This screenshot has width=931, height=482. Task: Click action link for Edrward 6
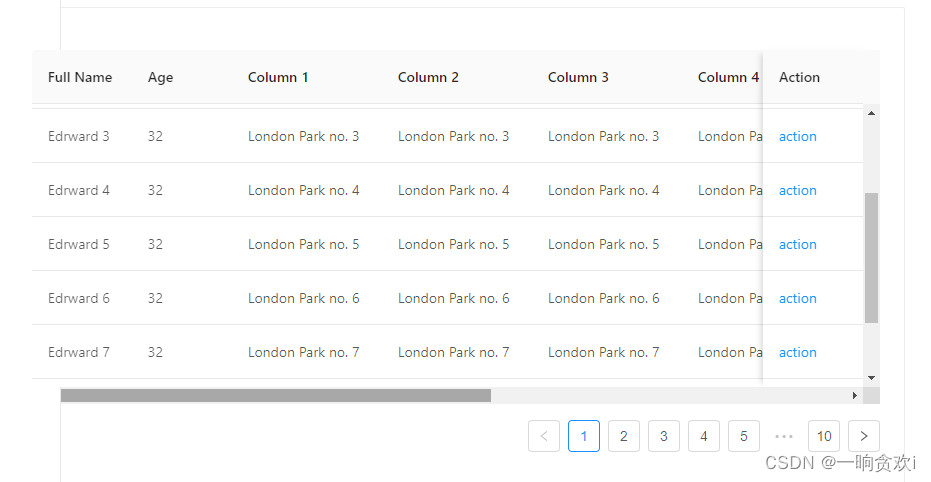click(x=798, y=299)
